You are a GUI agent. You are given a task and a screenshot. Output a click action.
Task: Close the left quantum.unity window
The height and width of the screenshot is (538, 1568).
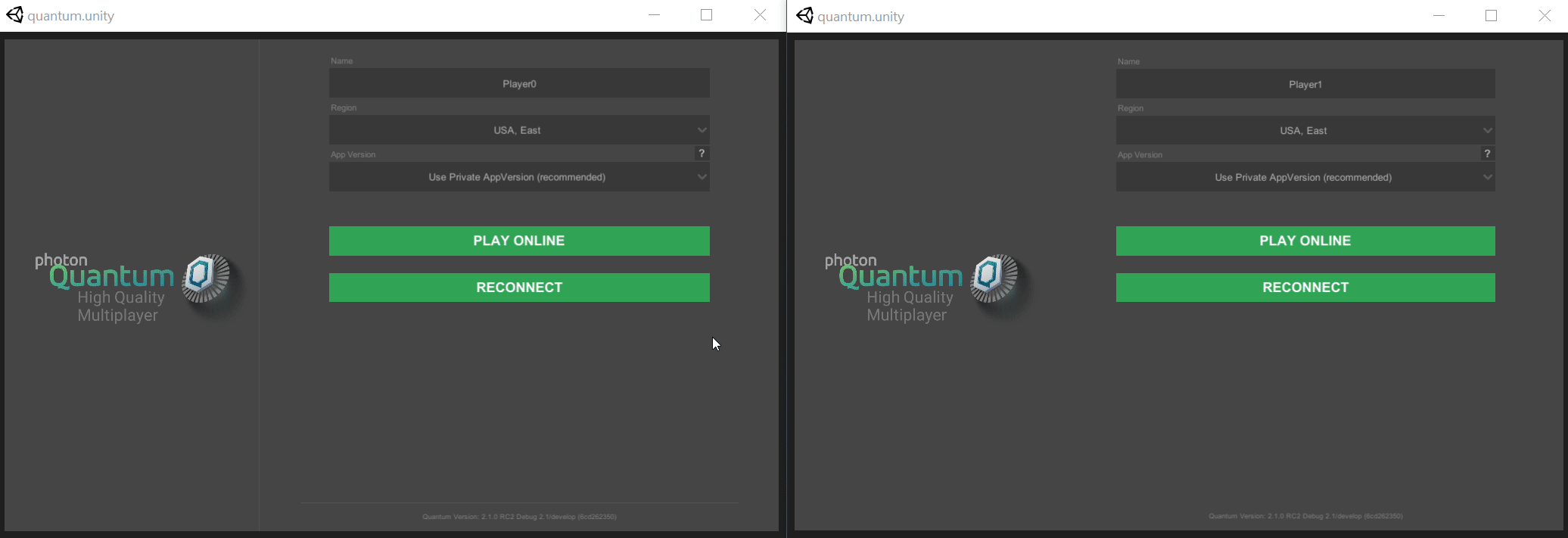[x=760, y=15]
